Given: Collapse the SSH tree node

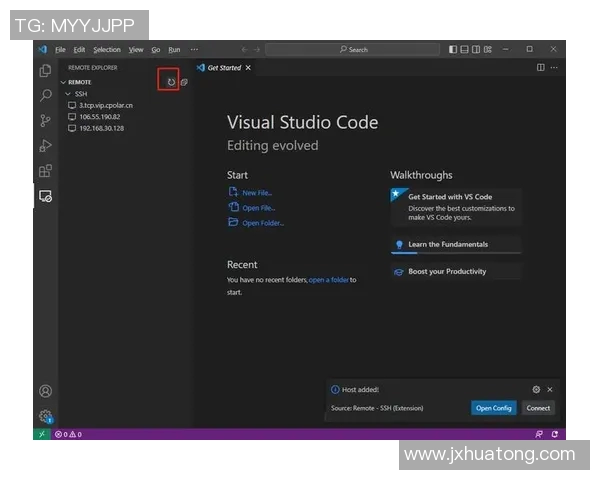Looking at the screenshot, I should pos(80,94).
